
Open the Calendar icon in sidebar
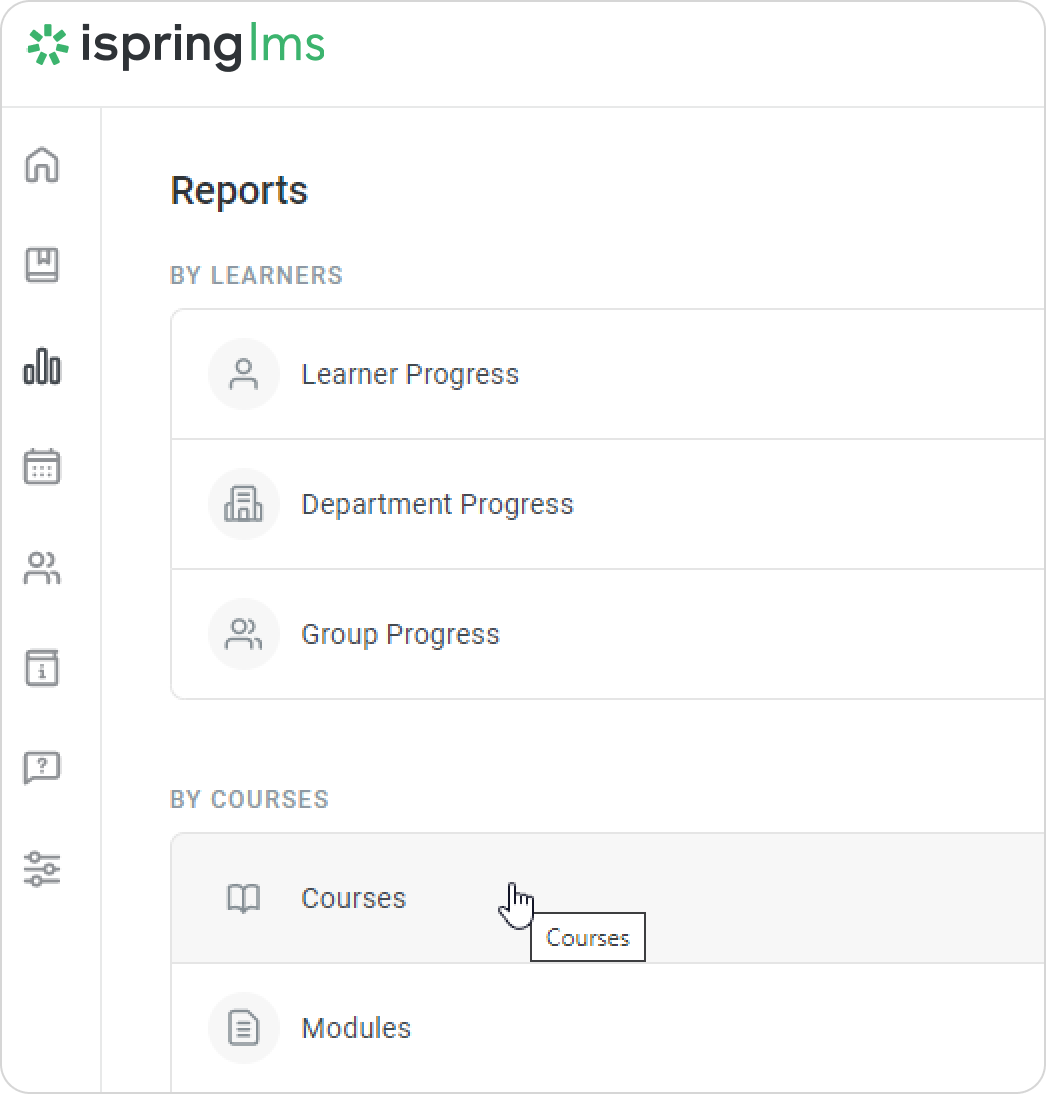[x=42, y=467]
